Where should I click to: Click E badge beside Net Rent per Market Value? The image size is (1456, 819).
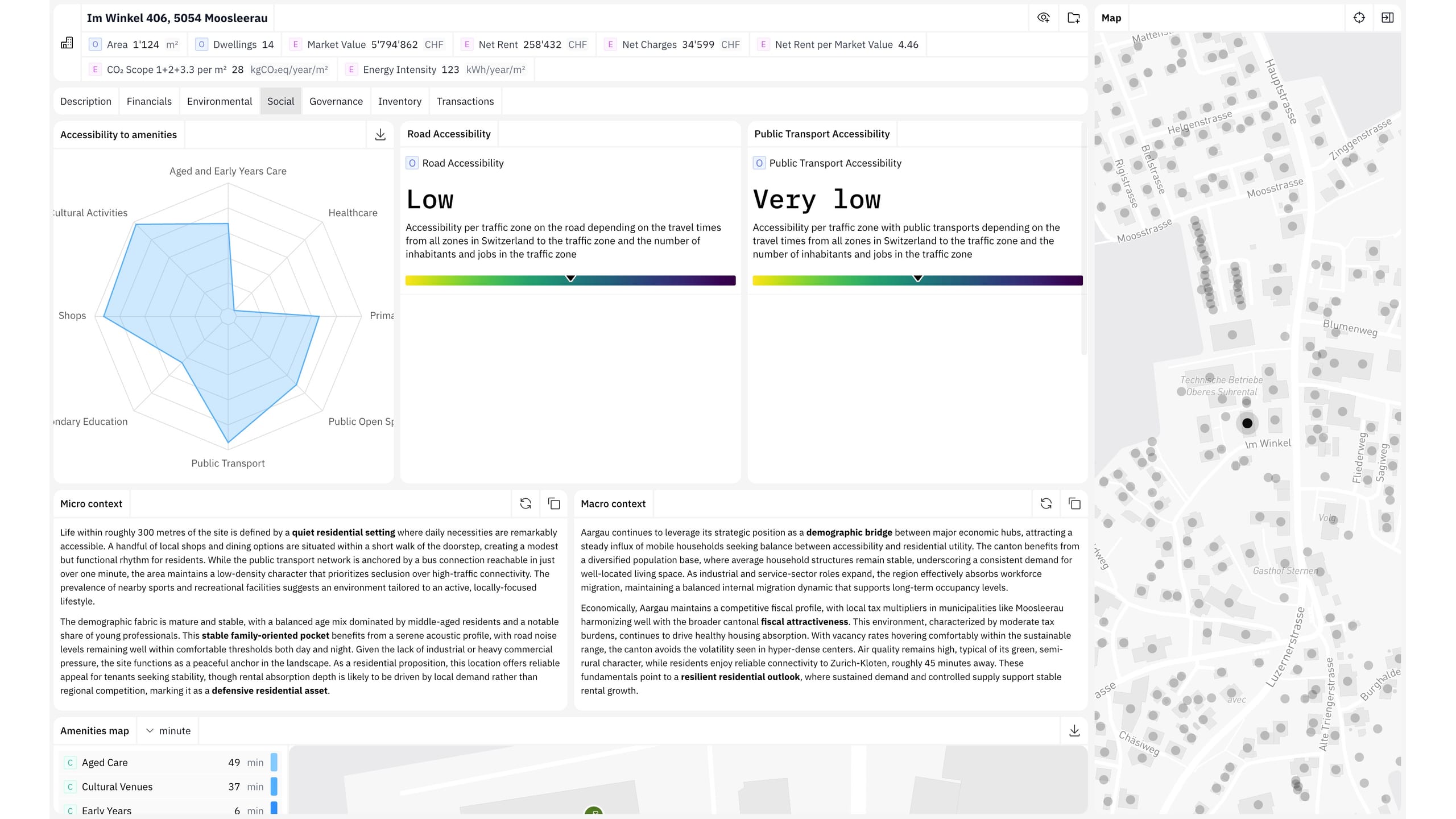[x=763, y=44]
